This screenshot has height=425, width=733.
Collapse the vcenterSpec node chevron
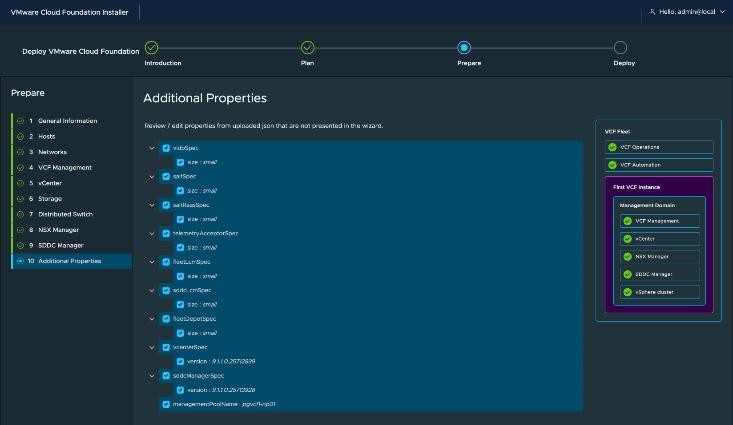151,347
